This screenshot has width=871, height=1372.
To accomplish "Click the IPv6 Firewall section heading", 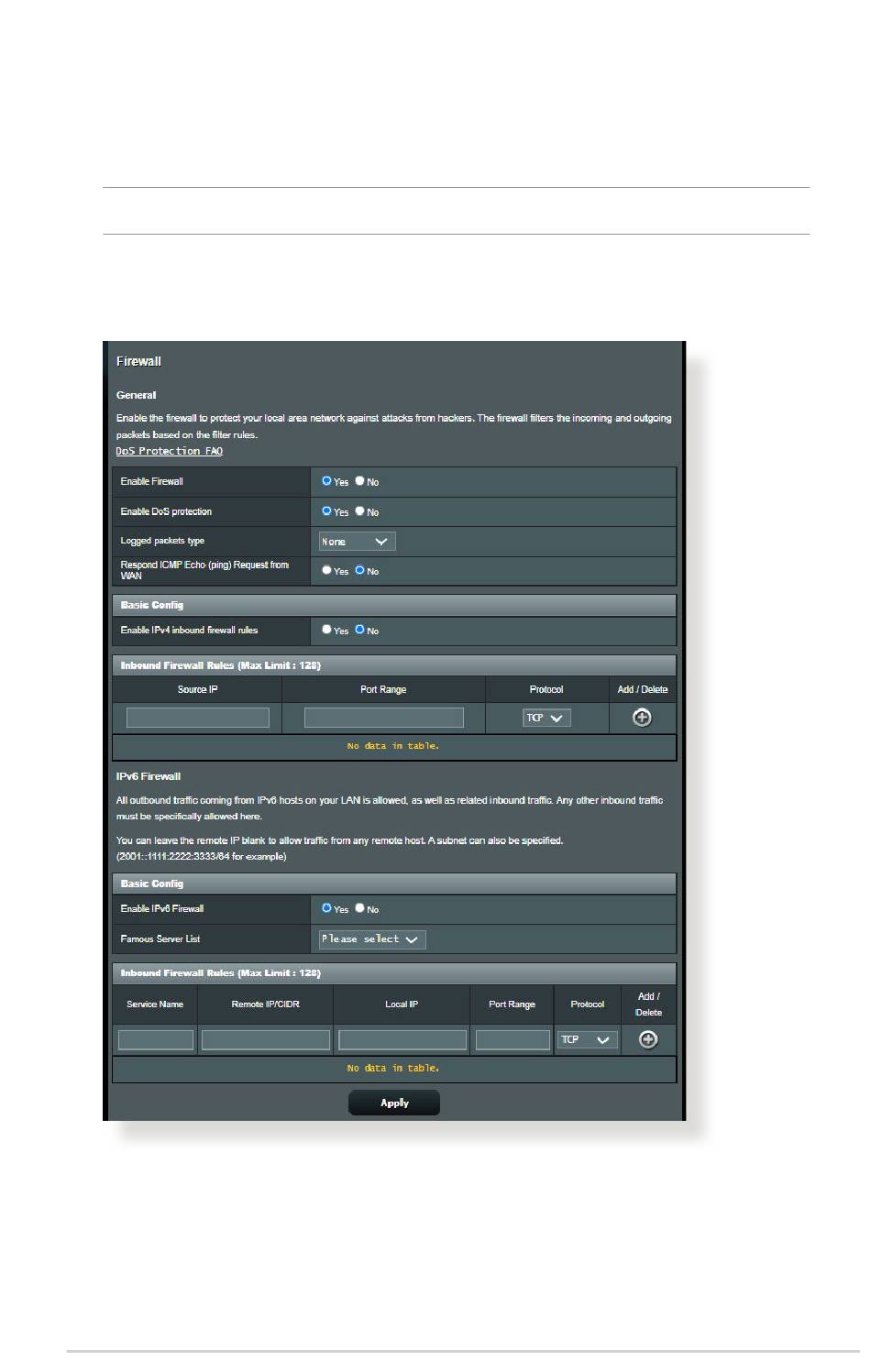I will coord(149,776).
